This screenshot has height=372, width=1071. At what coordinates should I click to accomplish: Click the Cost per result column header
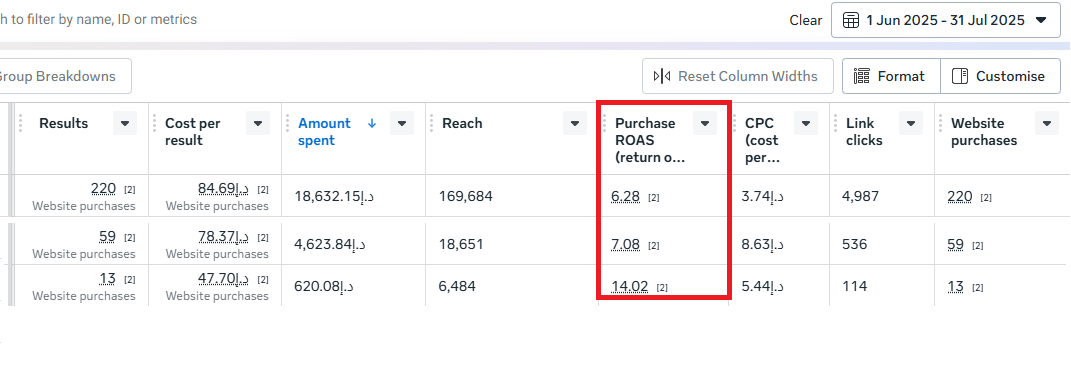coord(193,132)
